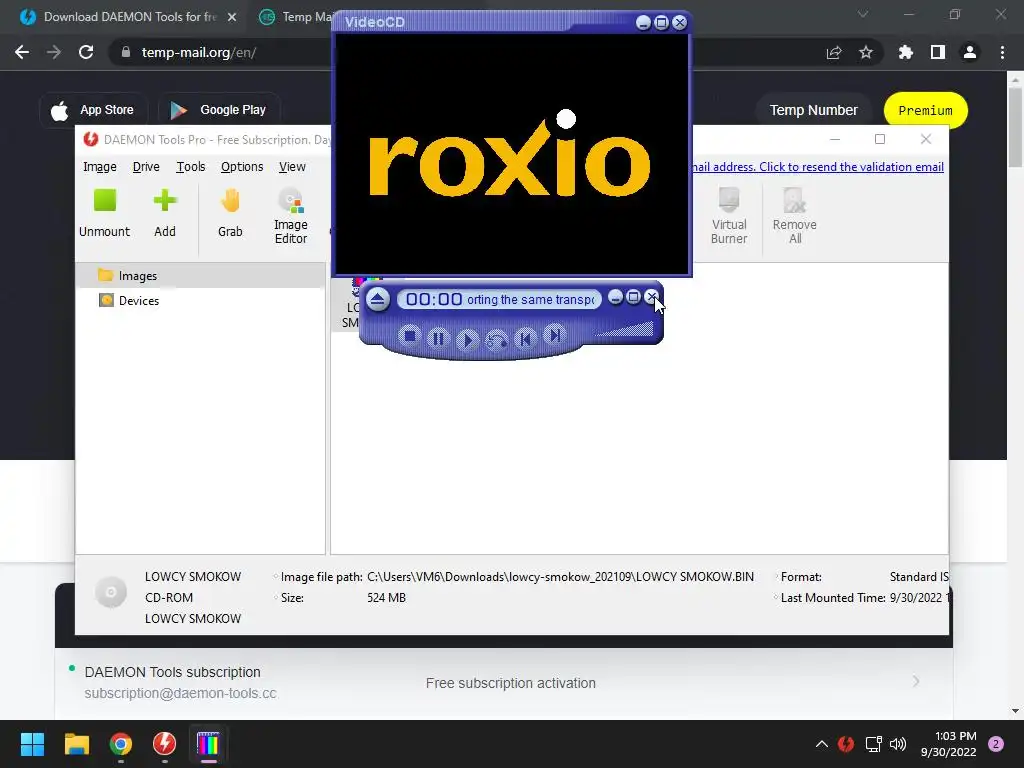This screenshot has width=1024, height=768.
Task: Click the 524 MB size value
Action: point(386,598)
